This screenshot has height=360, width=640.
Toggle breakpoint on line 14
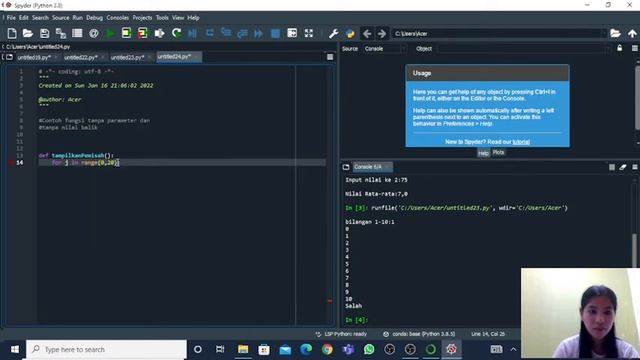coord(11,162)
